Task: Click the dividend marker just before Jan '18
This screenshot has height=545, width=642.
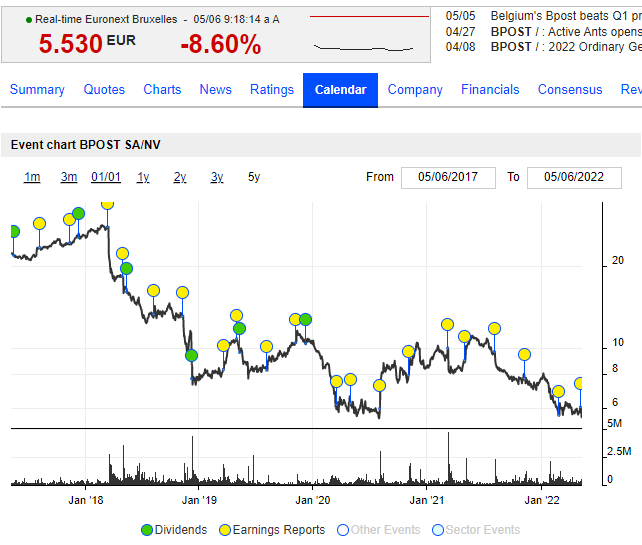Action: click(79, 213)
